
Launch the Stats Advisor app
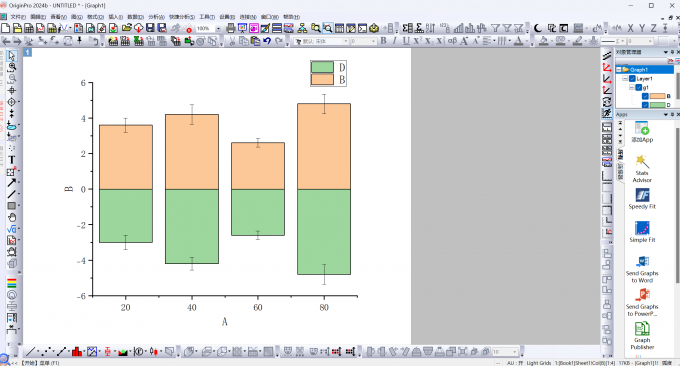[x=642, y=169]
